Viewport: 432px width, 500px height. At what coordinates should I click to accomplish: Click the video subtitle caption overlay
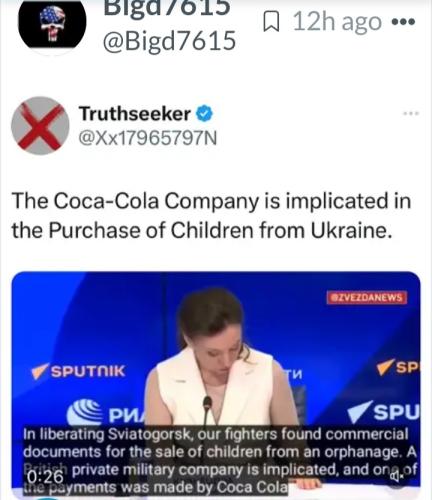pyautogui.click(x=220, y=461)
